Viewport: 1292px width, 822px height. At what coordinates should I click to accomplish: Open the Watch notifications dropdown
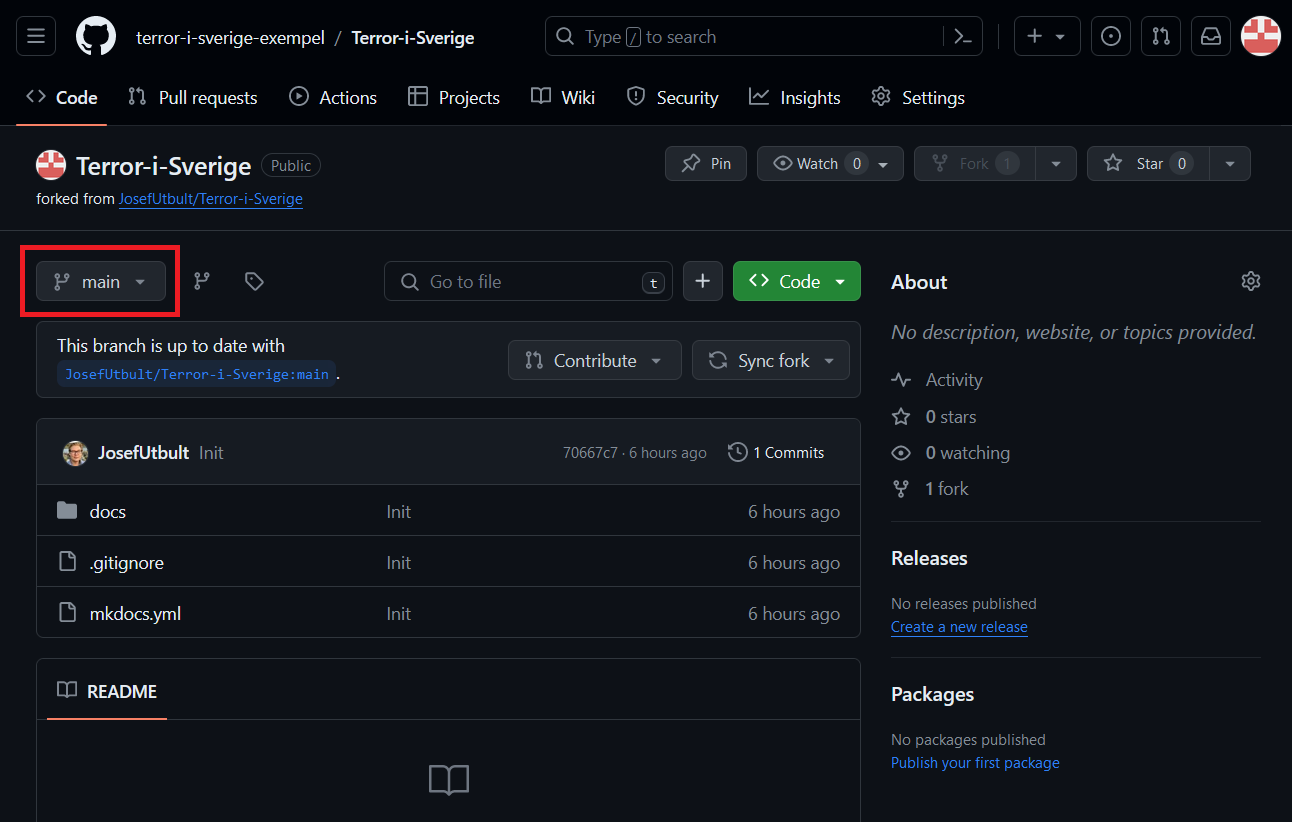(x=830, y=164)
